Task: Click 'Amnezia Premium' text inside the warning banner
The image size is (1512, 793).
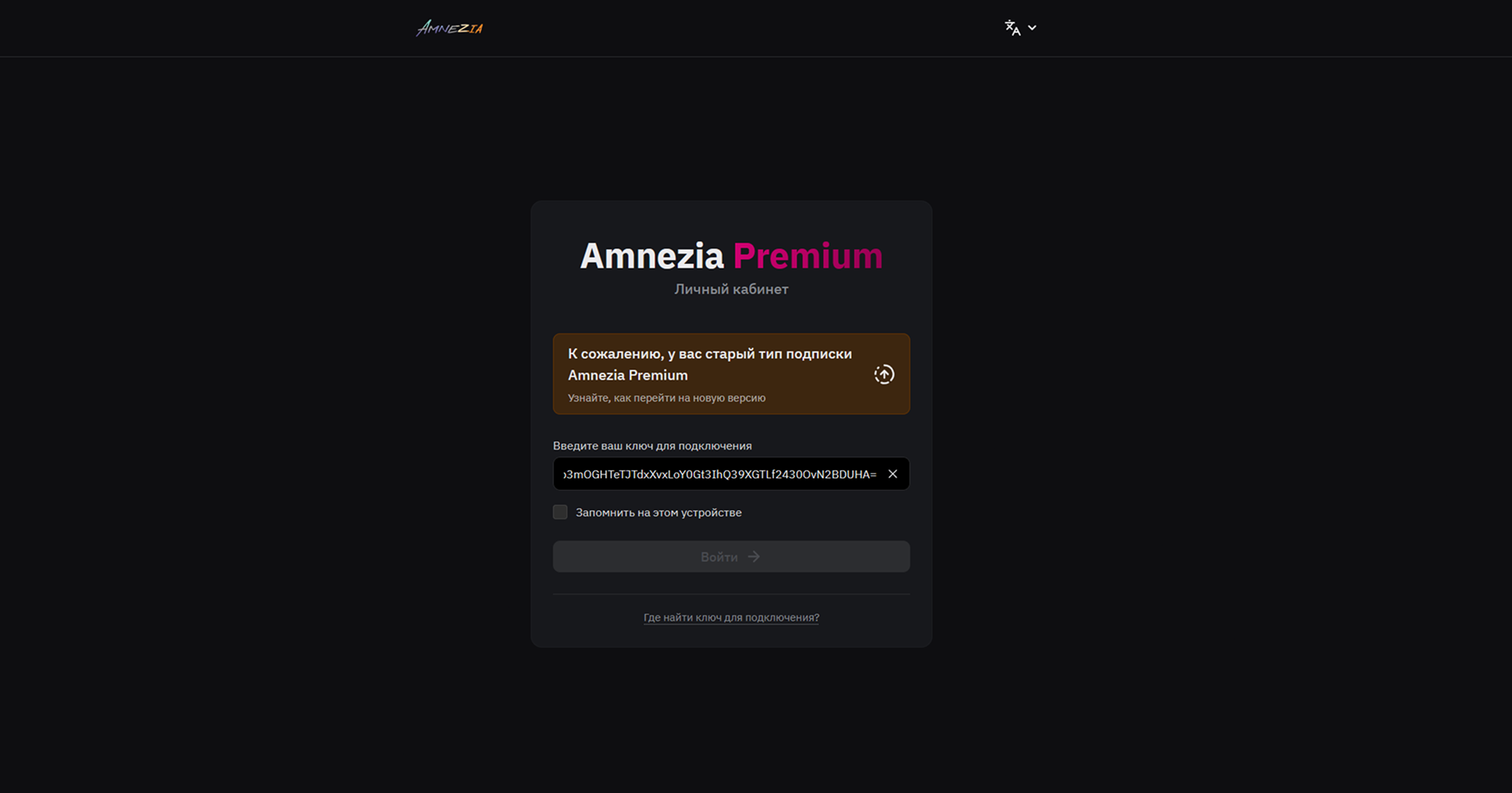Action: [x=628, y=375]
